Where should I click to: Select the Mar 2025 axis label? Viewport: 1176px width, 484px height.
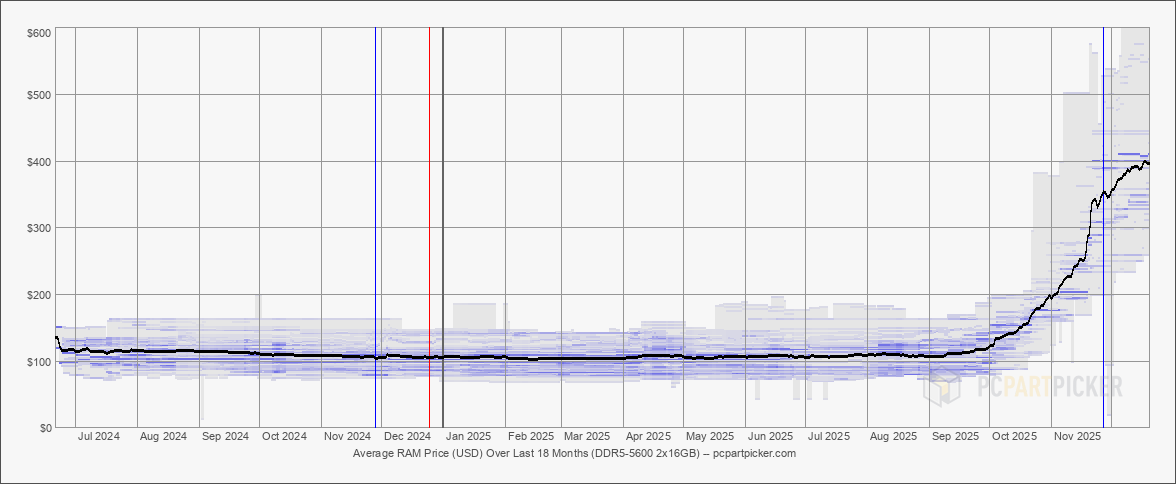586,437
